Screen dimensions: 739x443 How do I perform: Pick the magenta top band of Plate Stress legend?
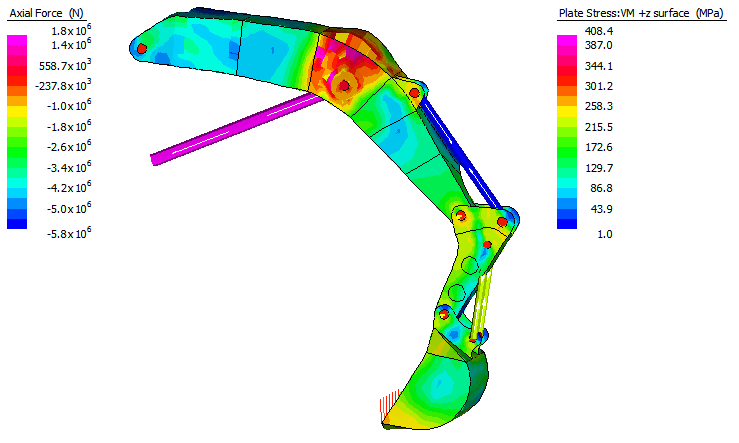click(567, 40)
